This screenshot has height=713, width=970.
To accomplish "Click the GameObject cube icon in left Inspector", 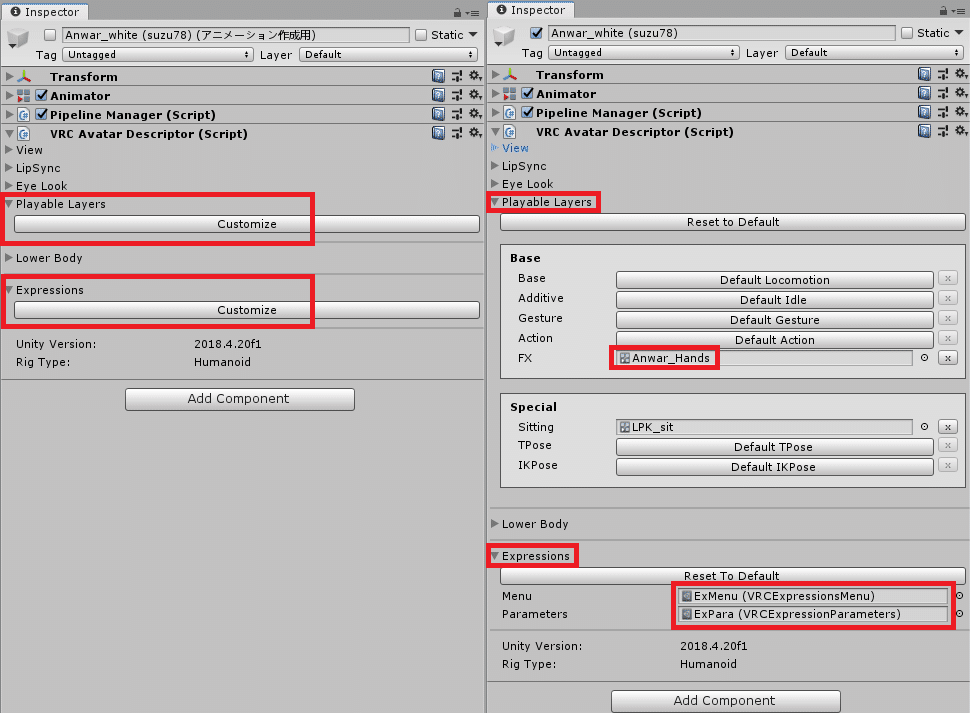I will click(18, 38).
